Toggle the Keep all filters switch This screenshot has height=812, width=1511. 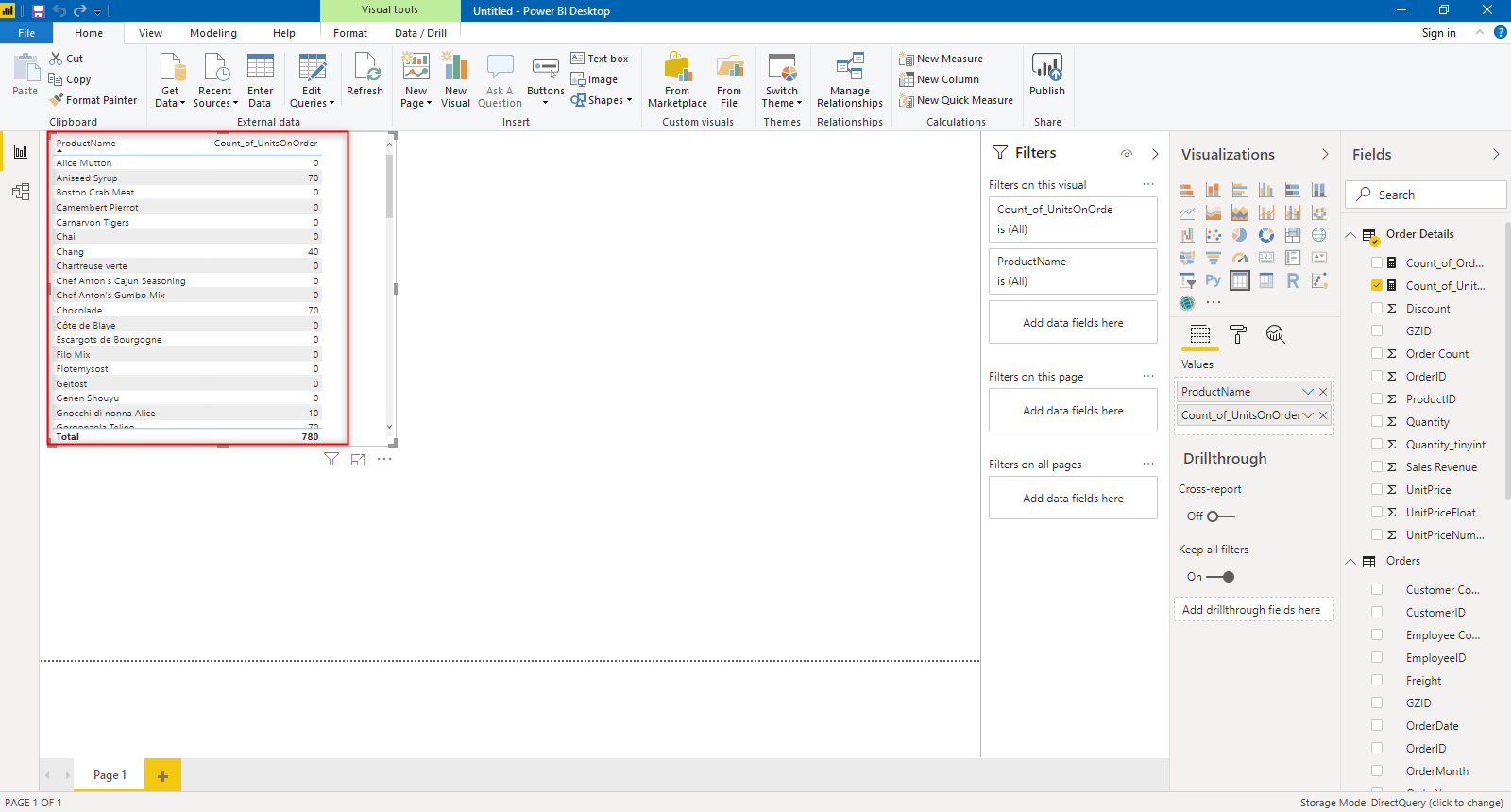coord(1221,577)
